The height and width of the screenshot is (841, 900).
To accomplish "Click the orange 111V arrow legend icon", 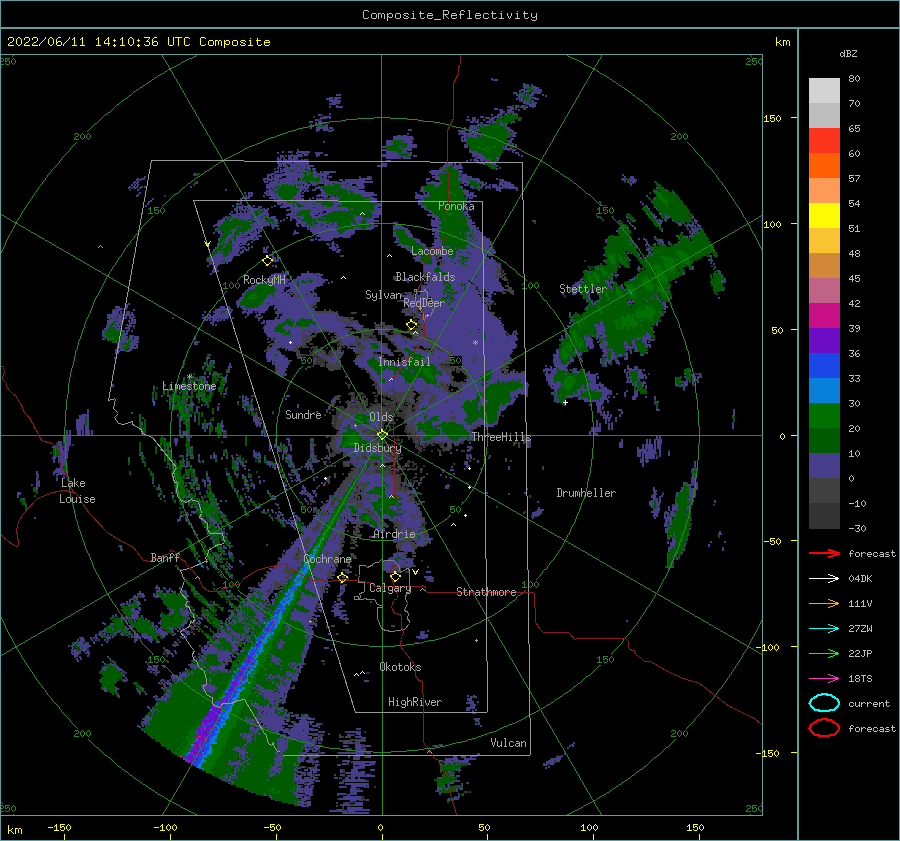I will click(x=824, y=603).
